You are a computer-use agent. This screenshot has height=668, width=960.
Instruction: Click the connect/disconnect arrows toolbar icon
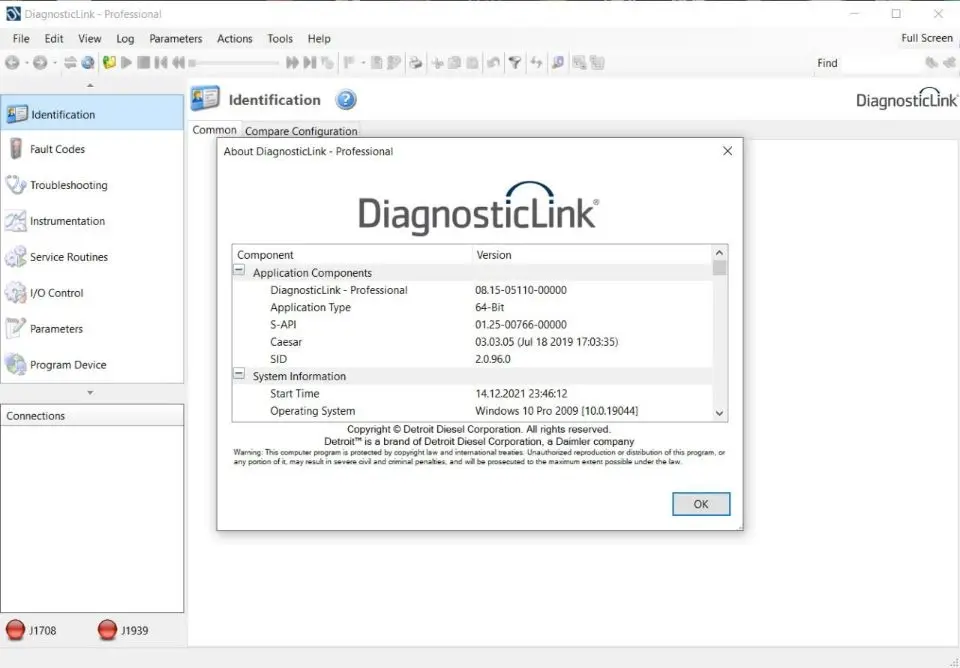[x=70, y=62]
